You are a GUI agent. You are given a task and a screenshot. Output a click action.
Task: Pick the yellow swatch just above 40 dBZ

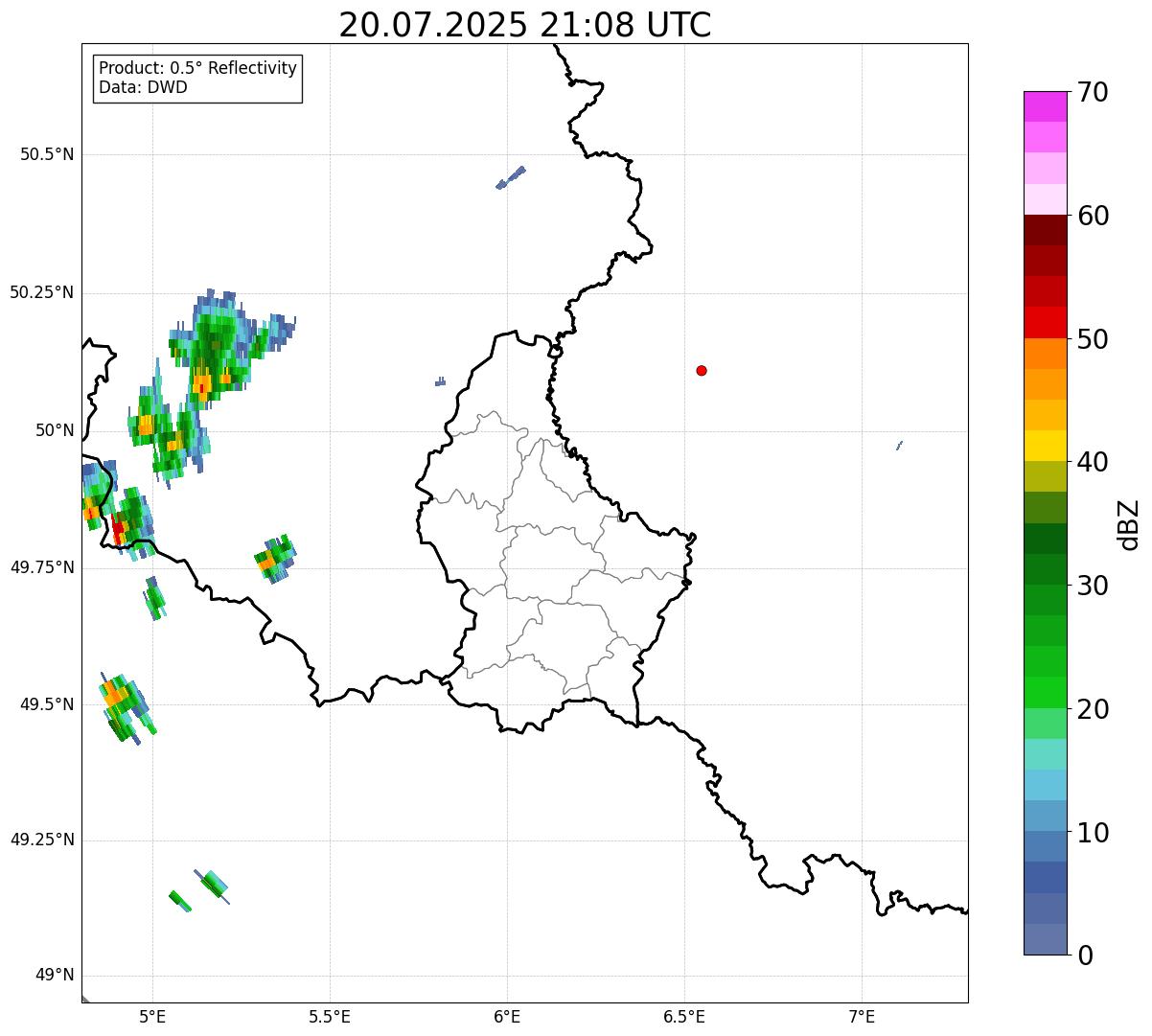point(1046,447)
